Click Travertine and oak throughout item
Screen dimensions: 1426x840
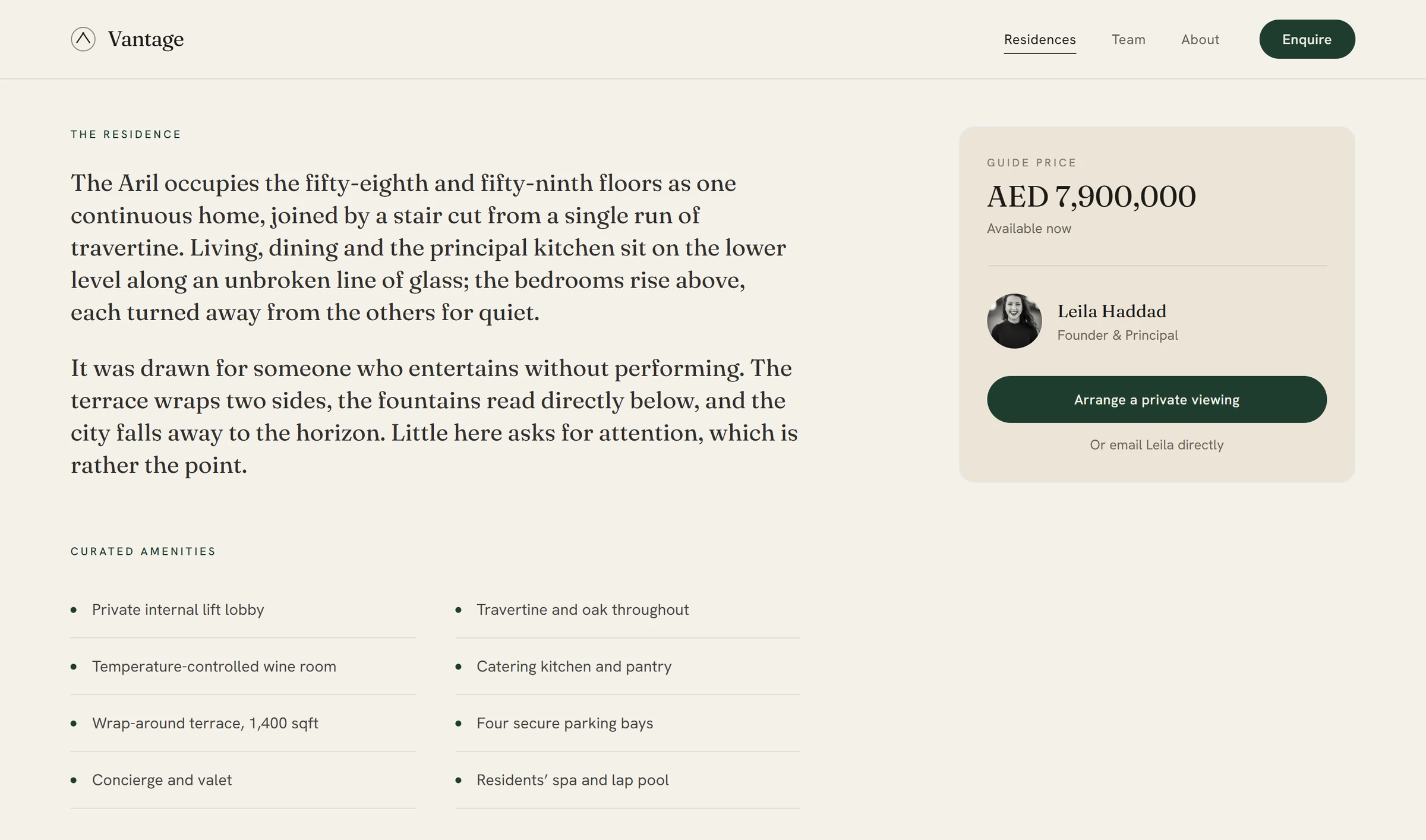[x=627, y=610]
